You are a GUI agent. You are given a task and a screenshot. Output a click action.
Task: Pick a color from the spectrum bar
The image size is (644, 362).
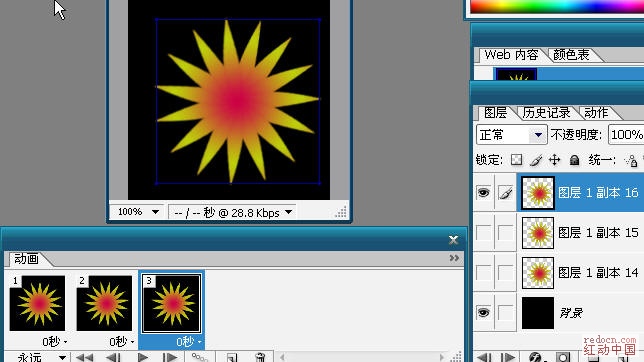point(557,6)
